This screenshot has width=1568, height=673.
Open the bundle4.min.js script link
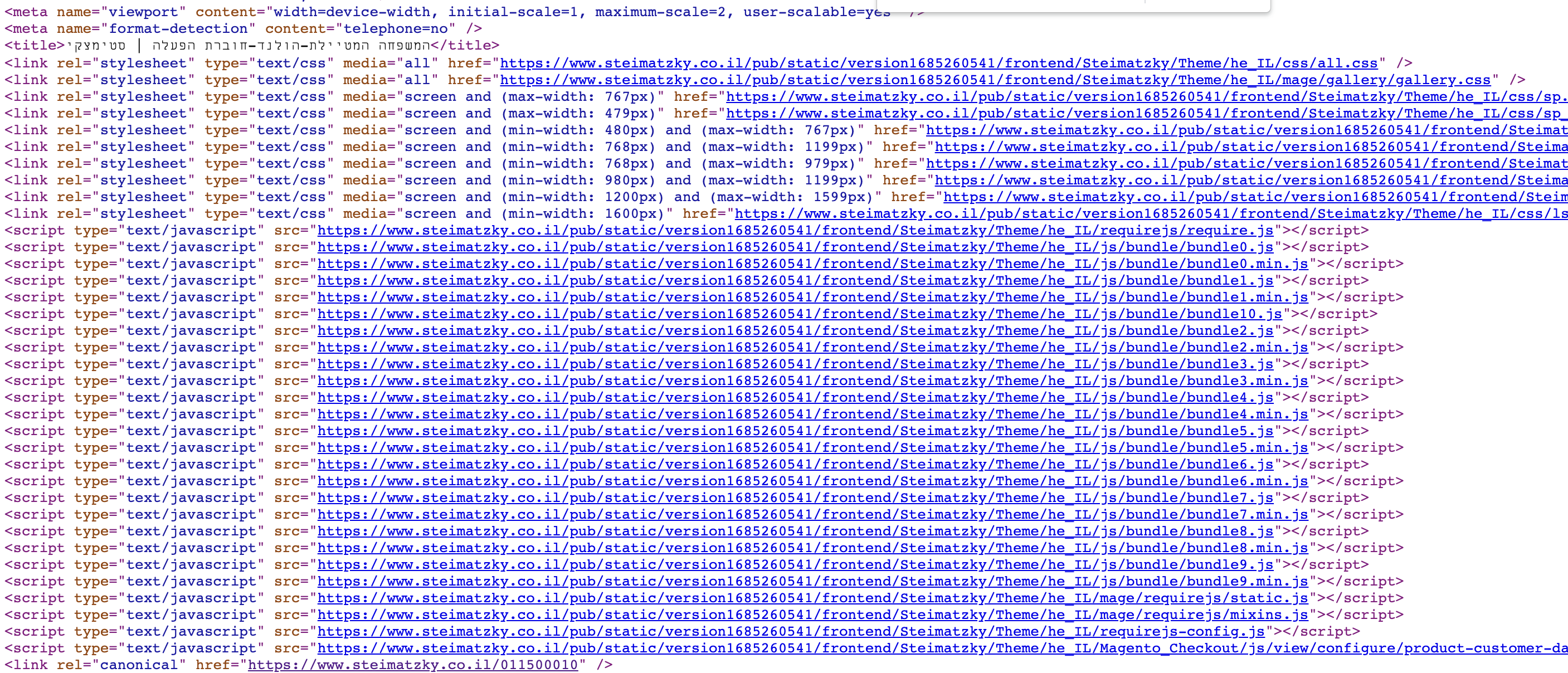(x=812, y=414)
